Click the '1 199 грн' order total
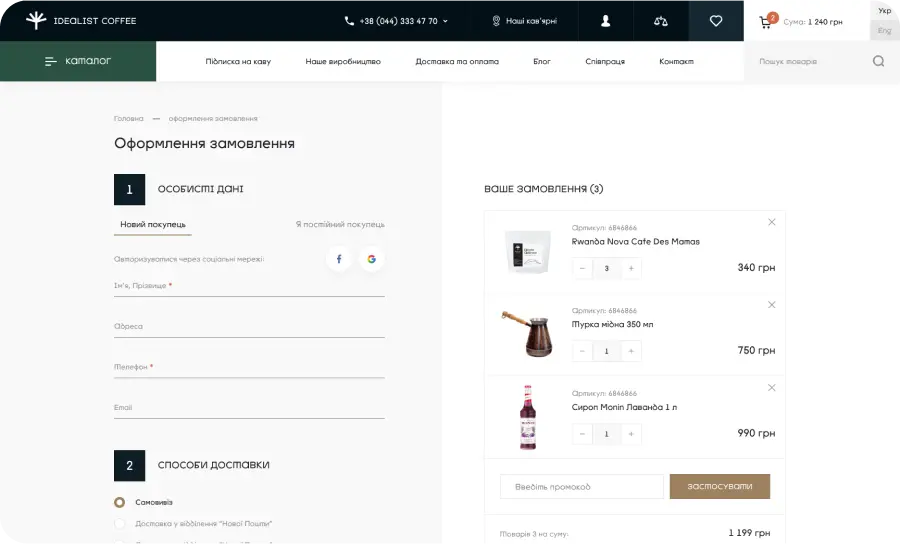 [749, 533]
